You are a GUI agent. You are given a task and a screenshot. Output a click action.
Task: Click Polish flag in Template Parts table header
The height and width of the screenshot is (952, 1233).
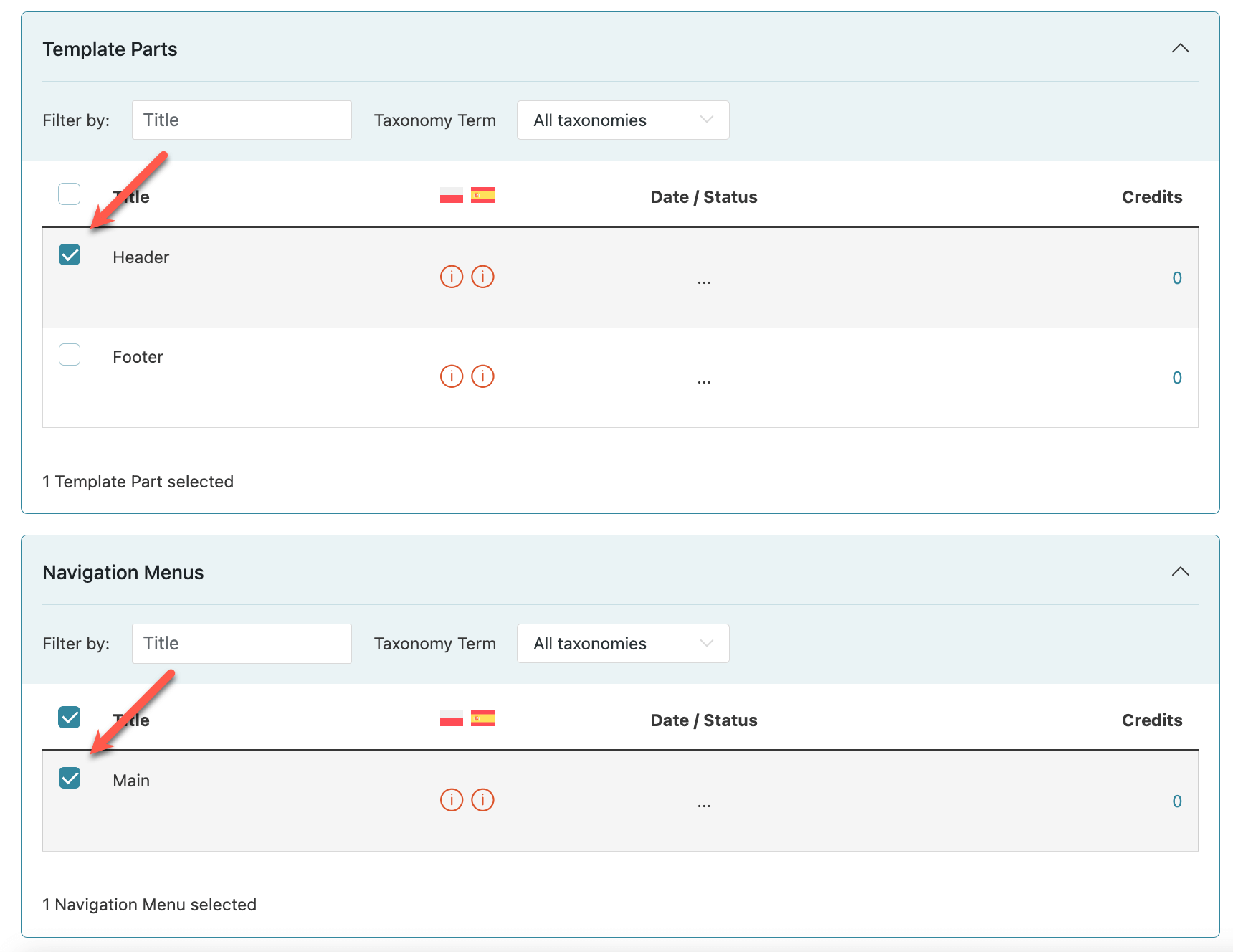[x=451, y=196]
